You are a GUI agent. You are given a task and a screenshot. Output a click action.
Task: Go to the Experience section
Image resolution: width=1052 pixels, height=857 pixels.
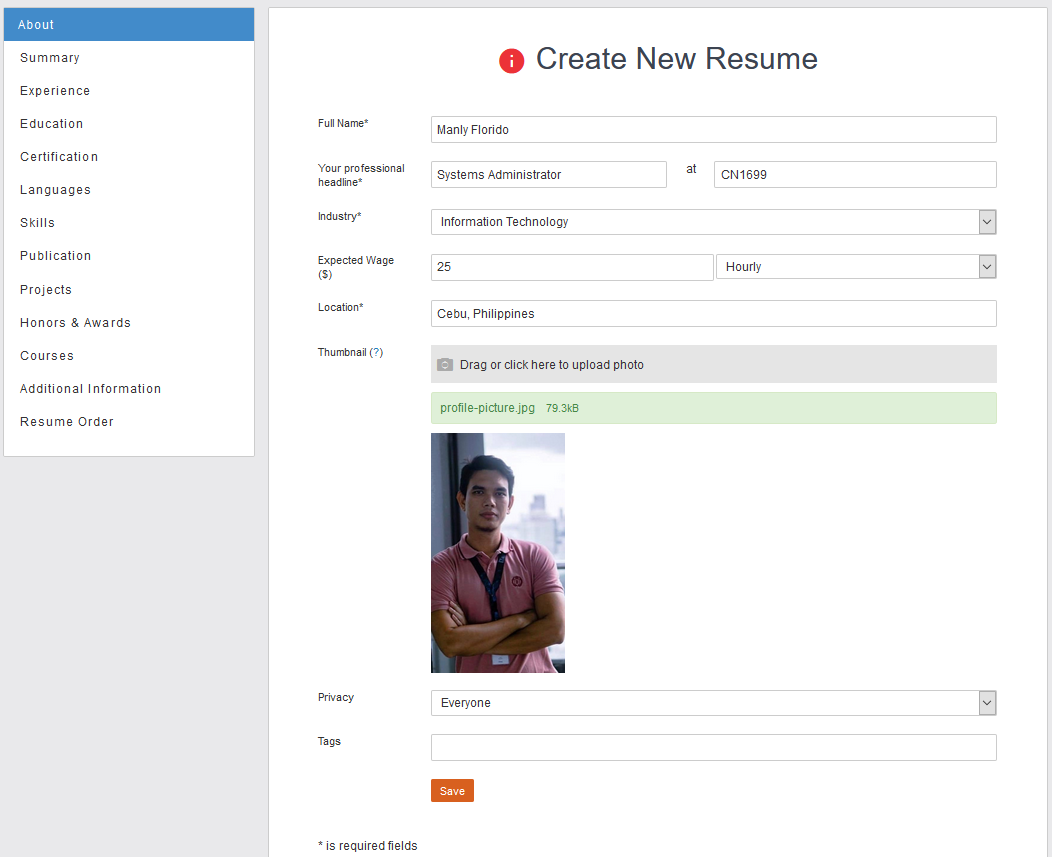(x=55, y=91)
